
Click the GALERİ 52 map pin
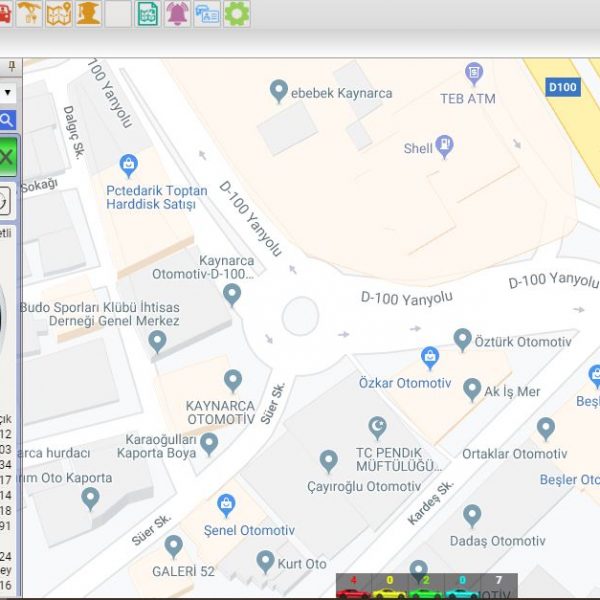tap(173, 546)
